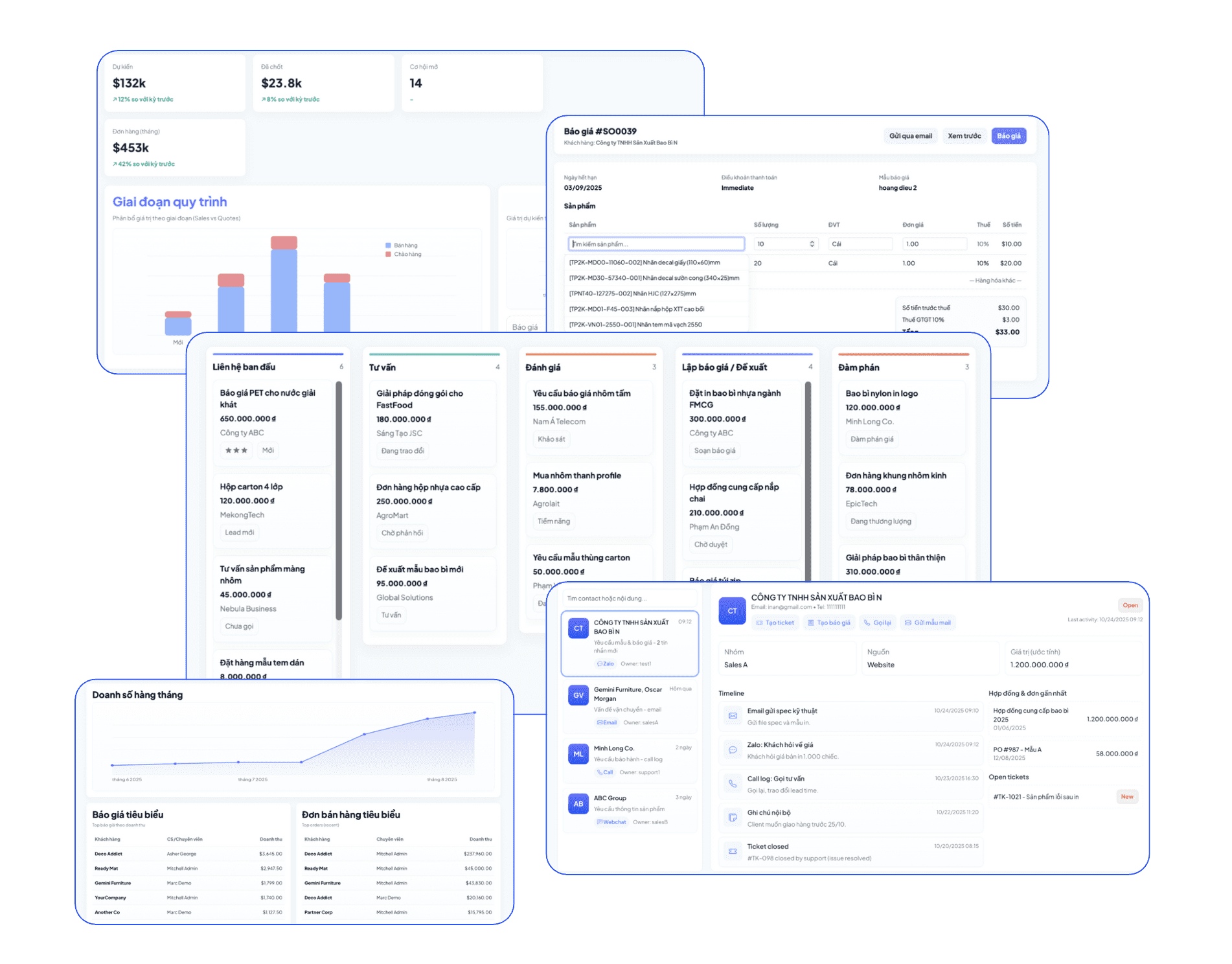Click the Tìm contact hoặc nội dung search box
Image resolution: width=1232 pixels, height=964 pixels.
[x=628, y=599]
